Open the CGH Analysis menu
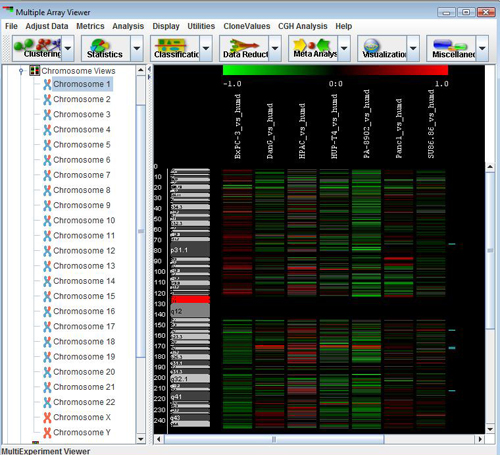This screenshot has width=500, height=455. tap(303, 26)
